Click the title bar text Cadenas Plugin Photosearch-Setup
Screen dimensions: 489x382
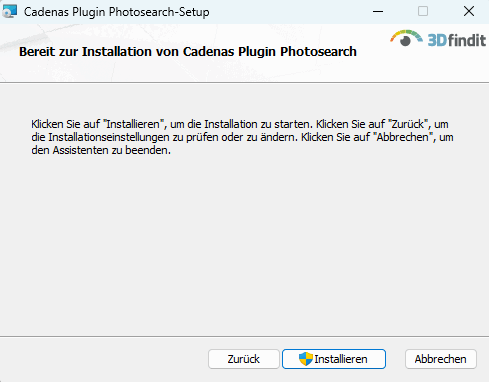pyautogui.click(x=117, y=12)
